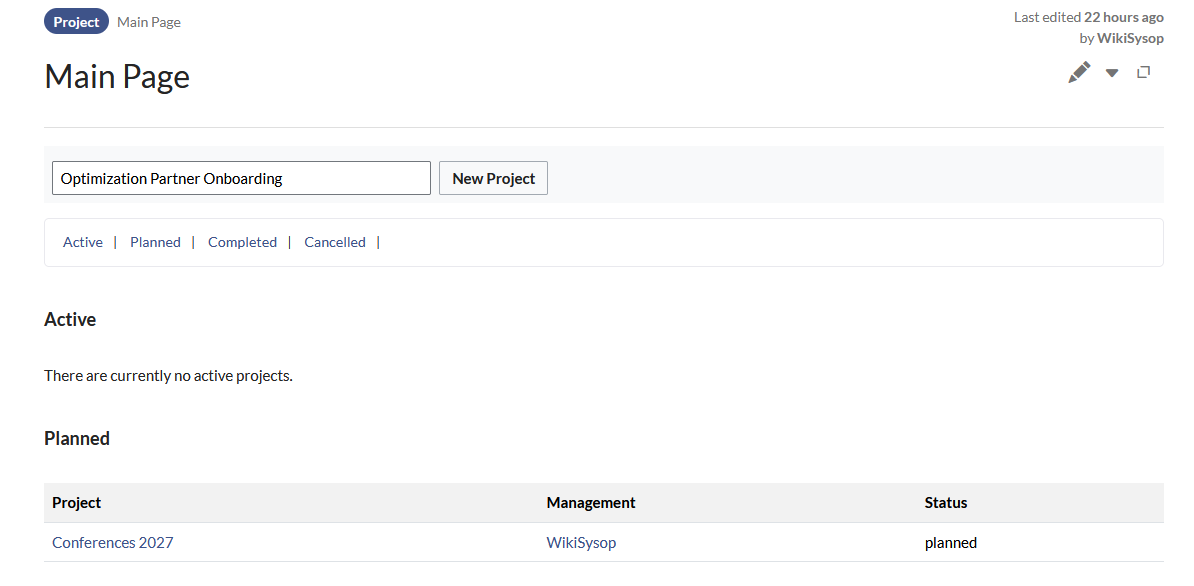Open the Conferences 2027 project
The image size is (1194, 586).
113,542
